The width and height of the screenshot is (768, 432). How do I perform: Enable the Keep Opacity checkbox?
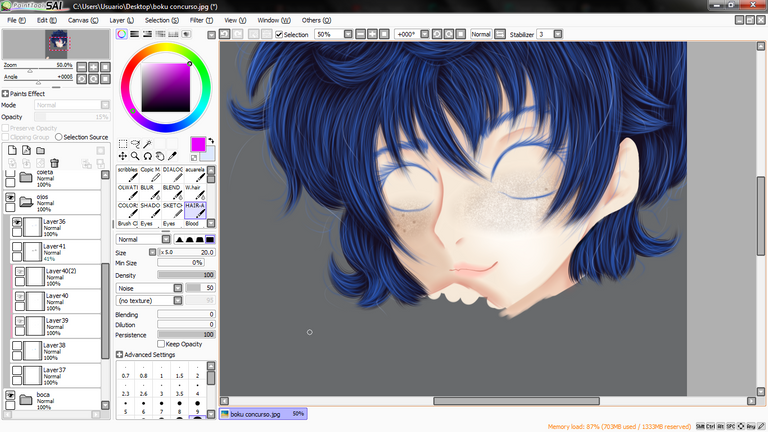[162, 344]
